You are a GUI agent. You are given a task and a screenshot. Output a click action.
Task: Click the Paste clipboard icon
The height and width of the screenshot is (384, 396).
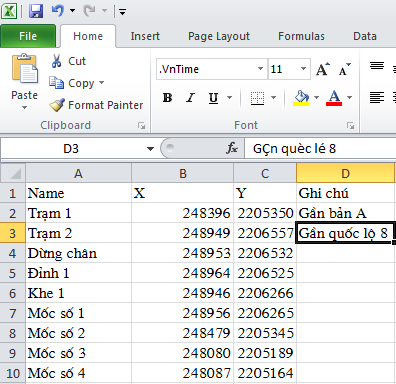click(x=25, y=69)
